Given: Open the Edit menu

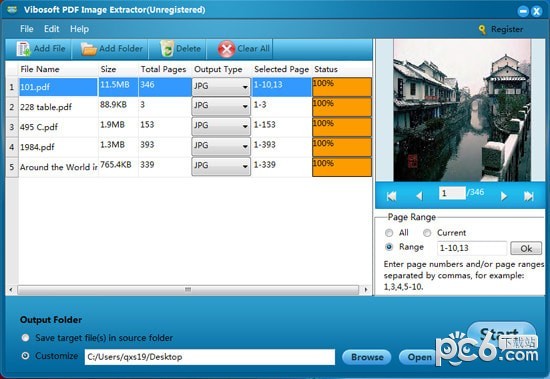Looking at the screenshot, I should (52, 29).
